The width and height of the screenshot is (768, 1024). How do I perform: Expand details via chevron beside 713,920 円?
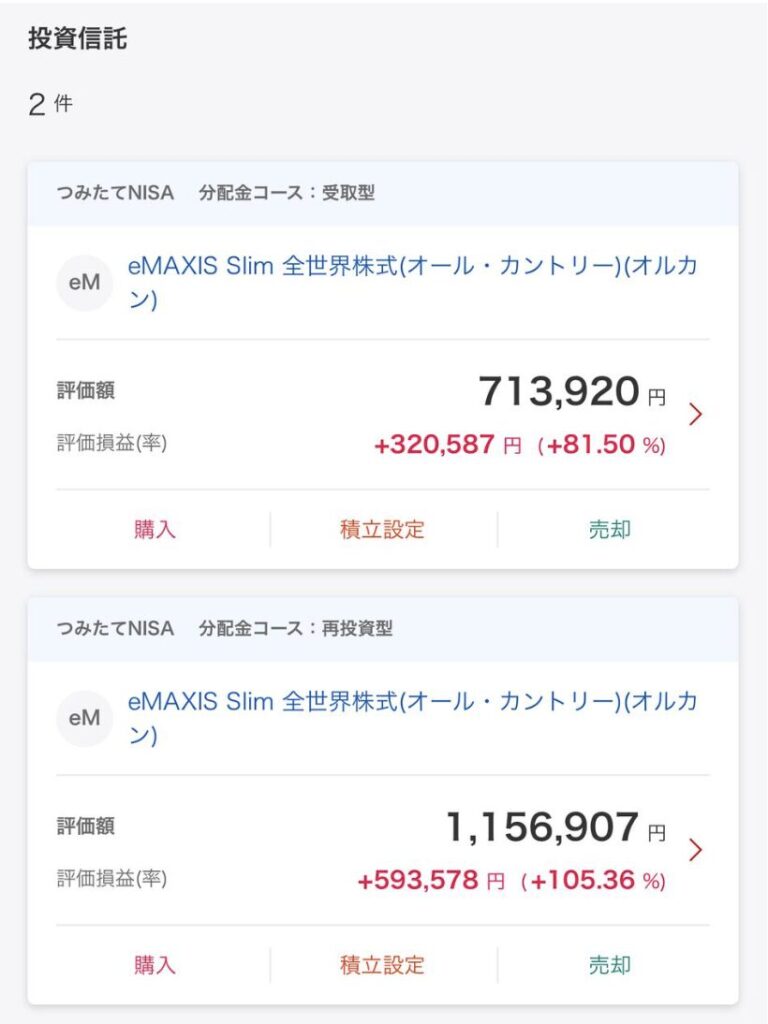click(x=696, y=414)
